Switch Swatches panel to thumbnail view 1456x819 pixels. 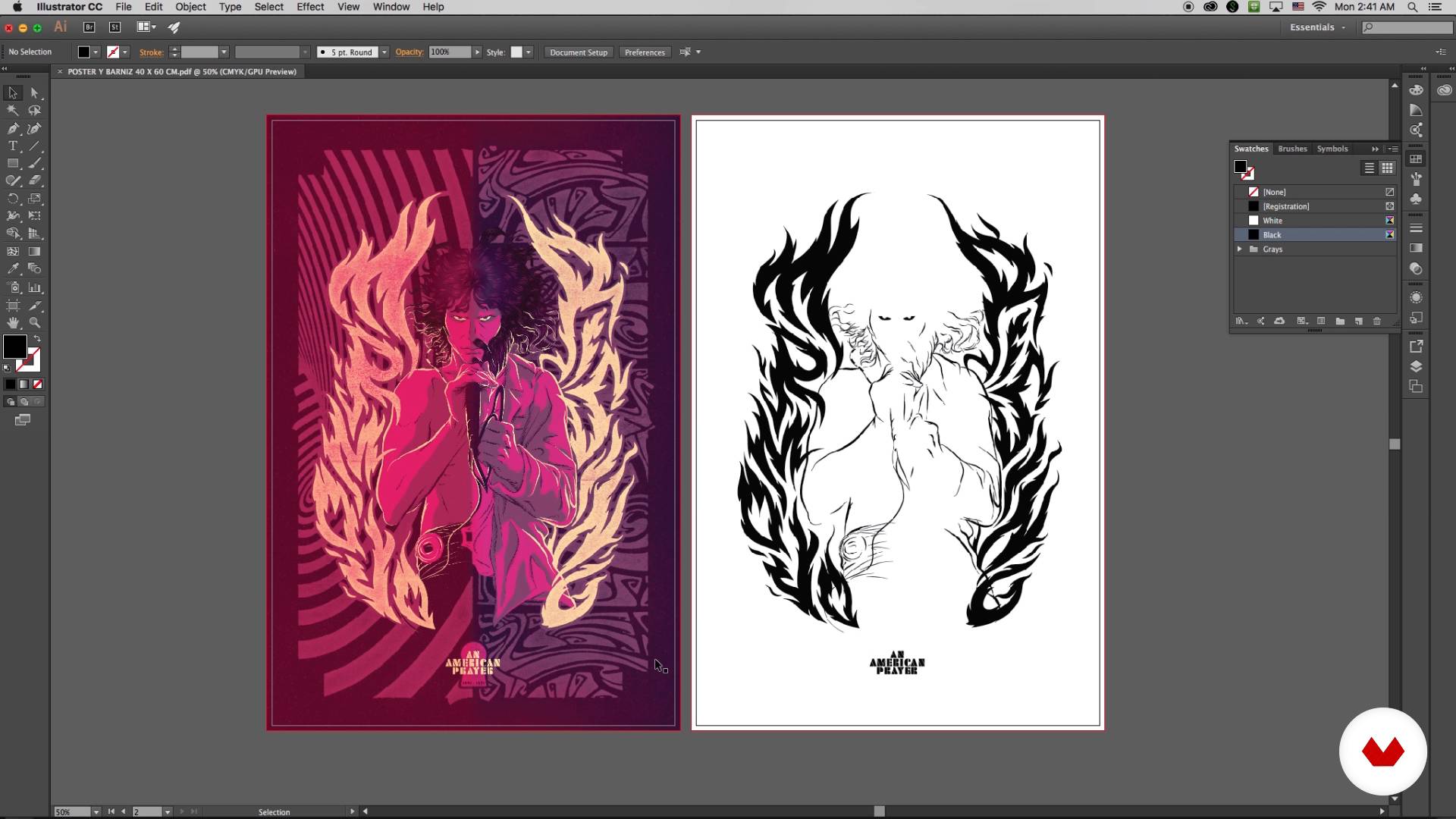1387,168
